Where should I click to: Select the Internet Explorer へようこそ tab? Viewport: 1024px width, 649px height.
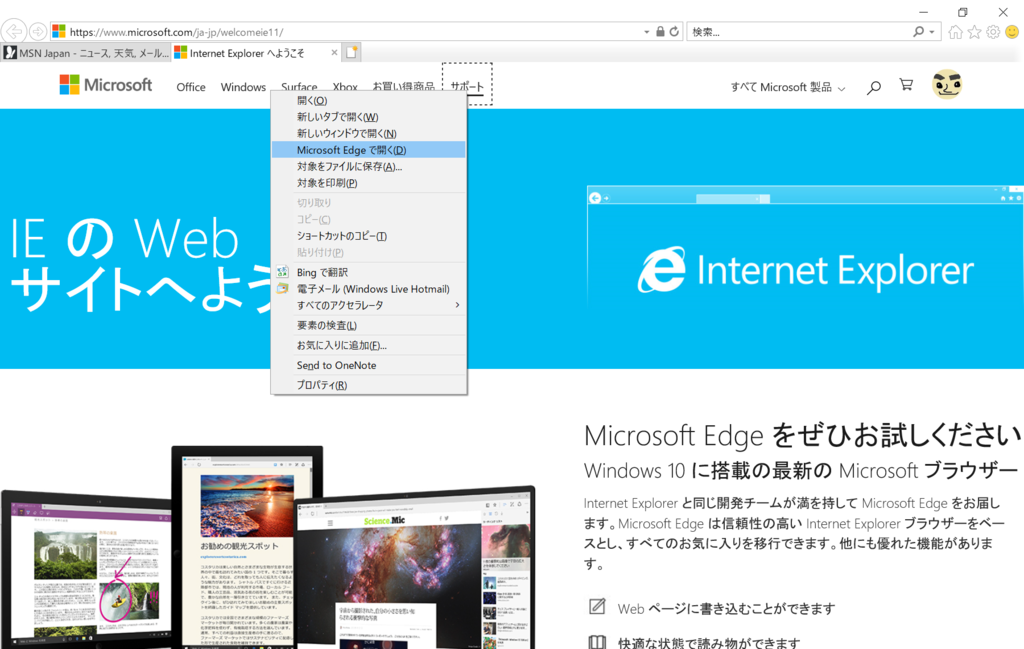pyautogui.click(x=257, y=53)
